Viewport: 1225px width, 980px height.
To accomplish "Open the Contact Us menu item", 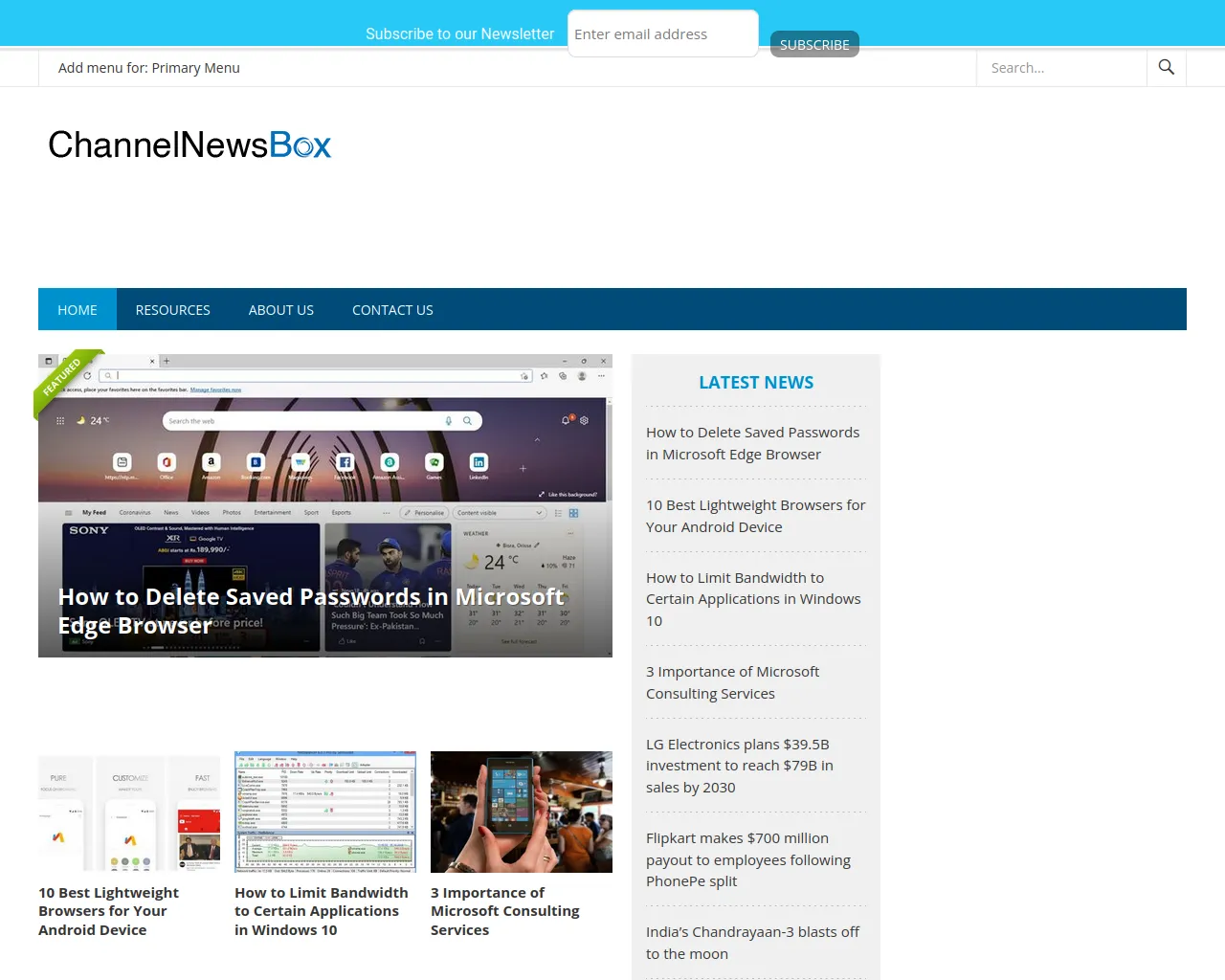I will (392, 309).
